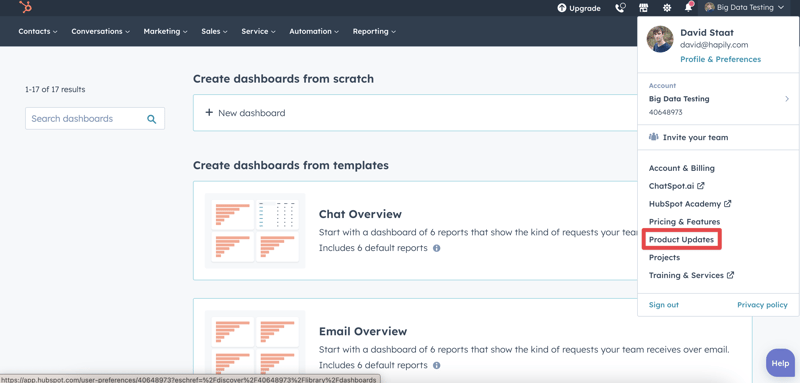Expand the Reporting navigation menu
This screenshot has width=800, height=383.
(x=374, y=31)
